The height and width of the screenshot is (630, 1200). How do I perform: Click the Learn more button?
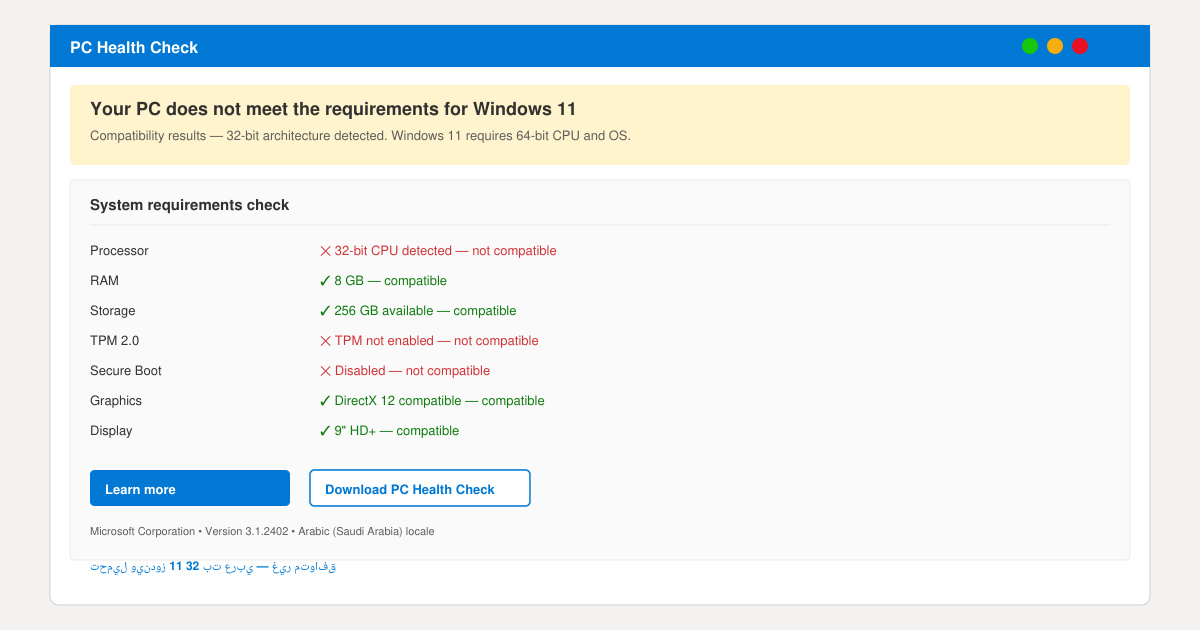pyautogui.click(x=190, y=488)
